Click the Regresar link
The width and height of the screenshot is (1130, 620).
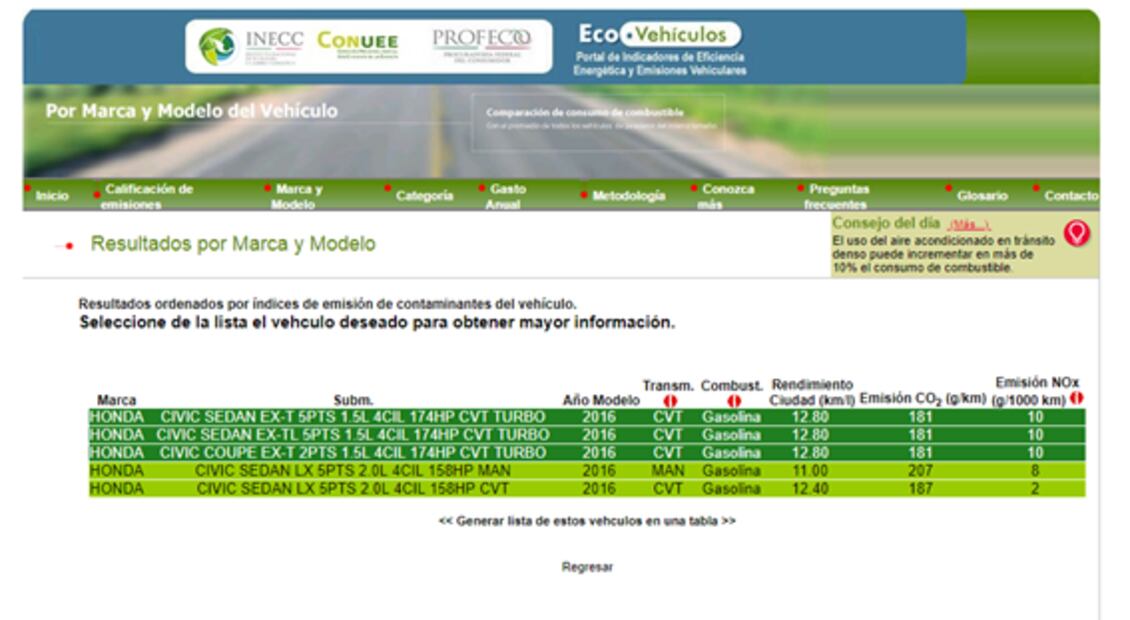587,567
